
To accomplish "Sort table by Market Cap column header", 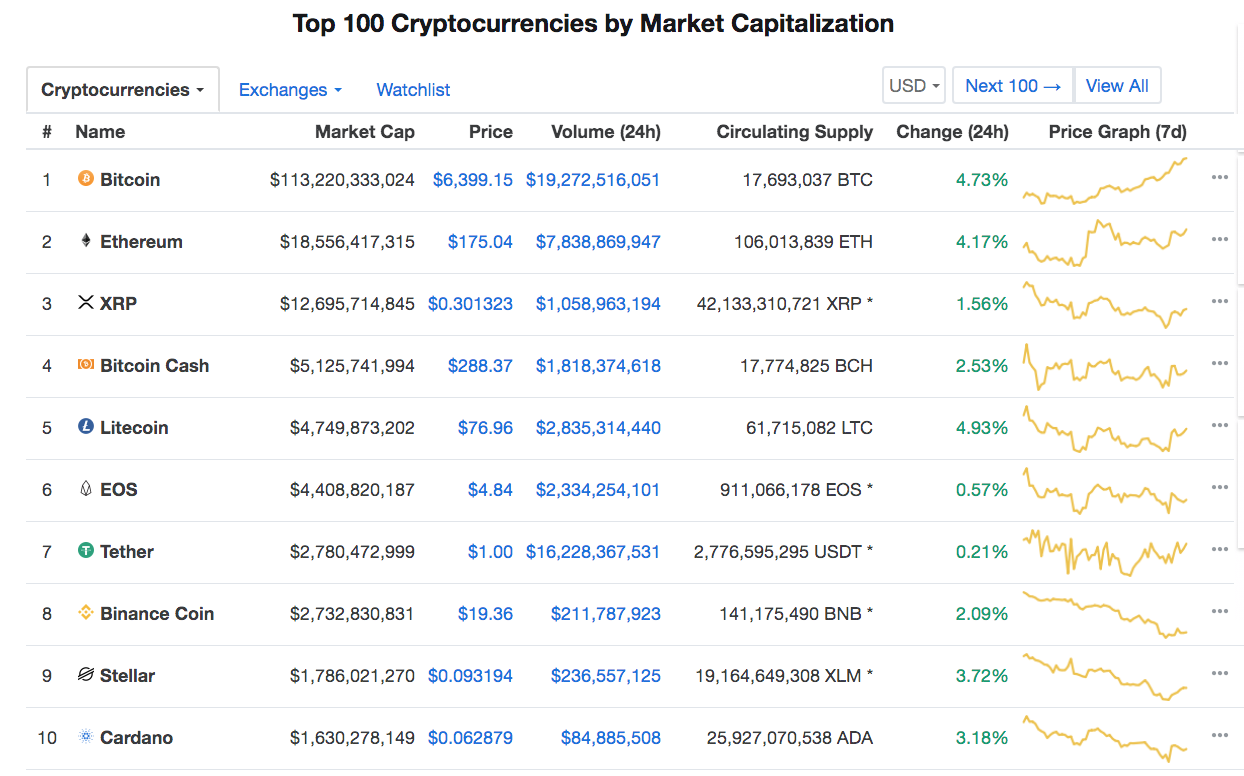I will coord(364,132).
